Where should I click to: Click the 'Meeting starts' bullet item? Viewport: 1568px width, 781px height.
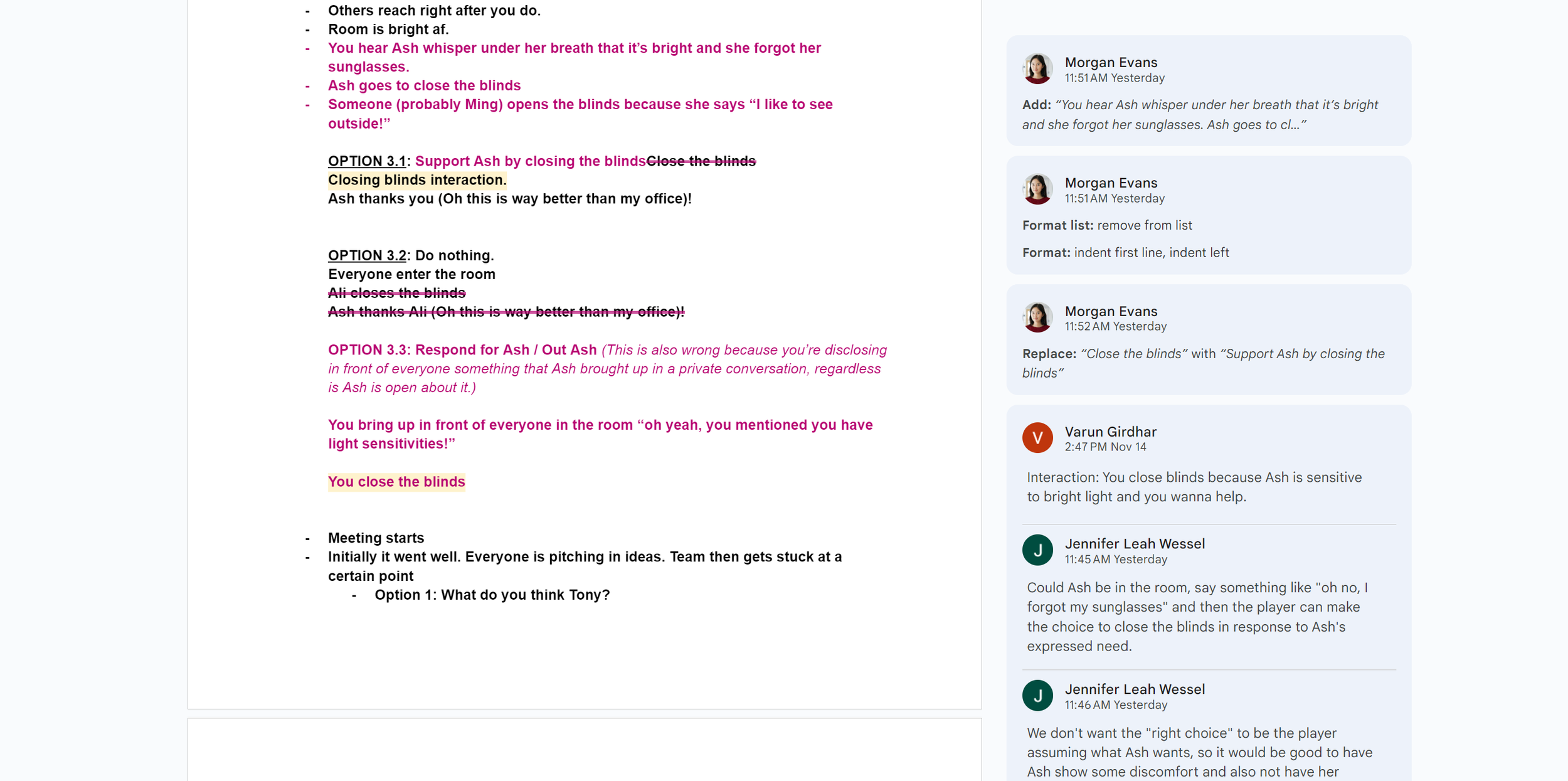[376, 538]
